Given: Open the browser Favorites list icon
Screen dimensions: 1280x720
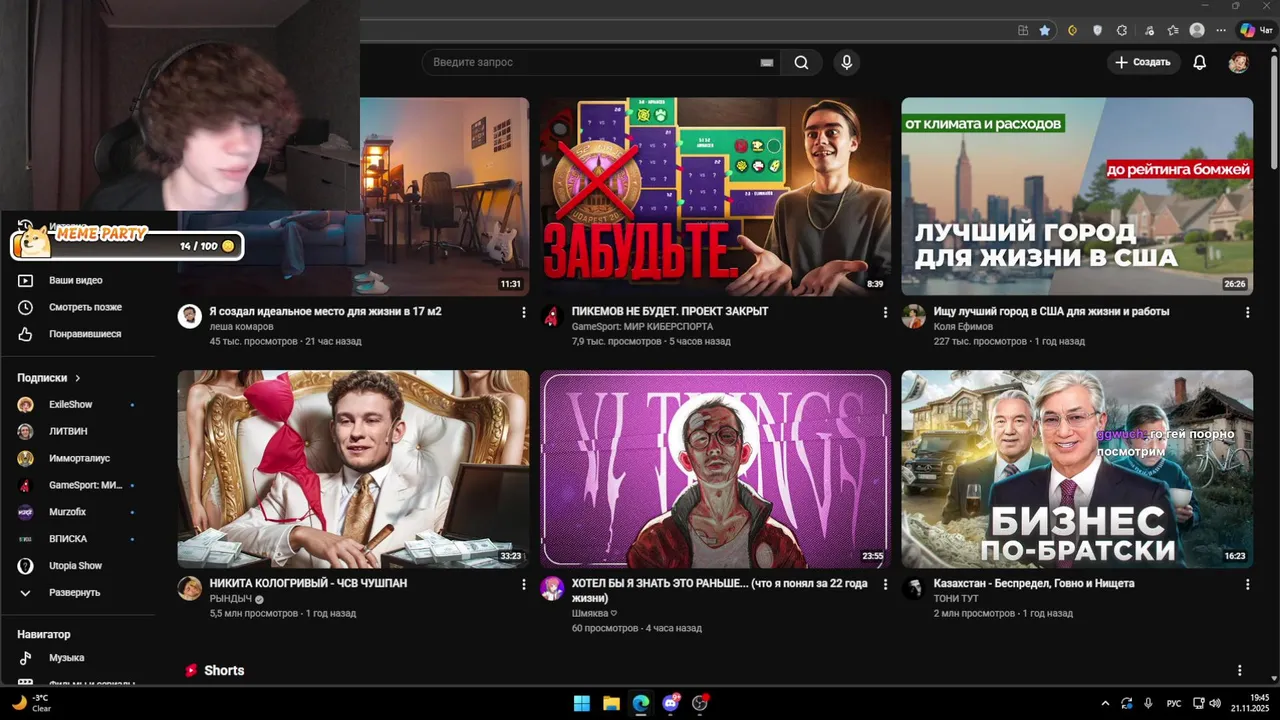Looking at the screenshot, I should pos(1172,30).
